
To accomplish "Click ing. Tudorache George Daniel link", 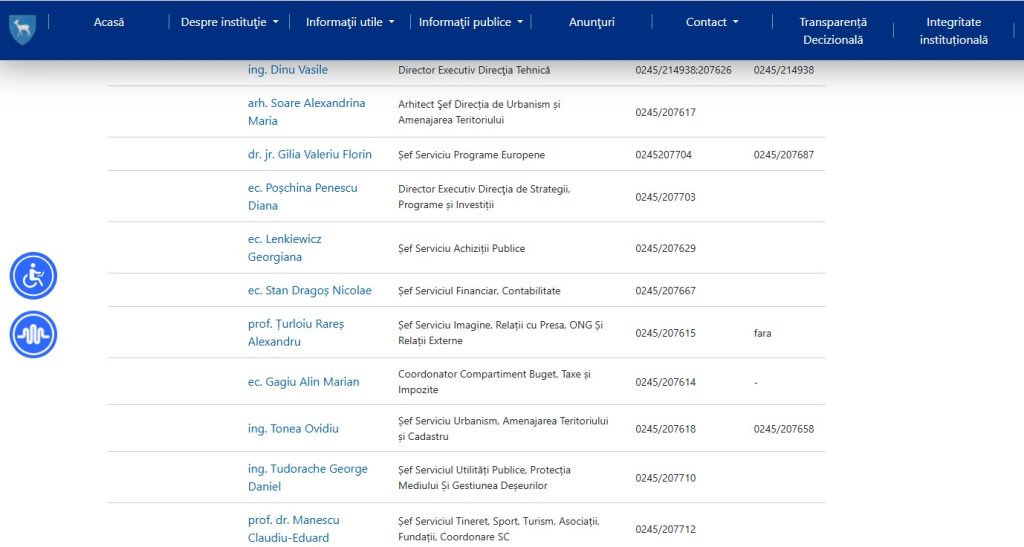I will tap(307, 477).
